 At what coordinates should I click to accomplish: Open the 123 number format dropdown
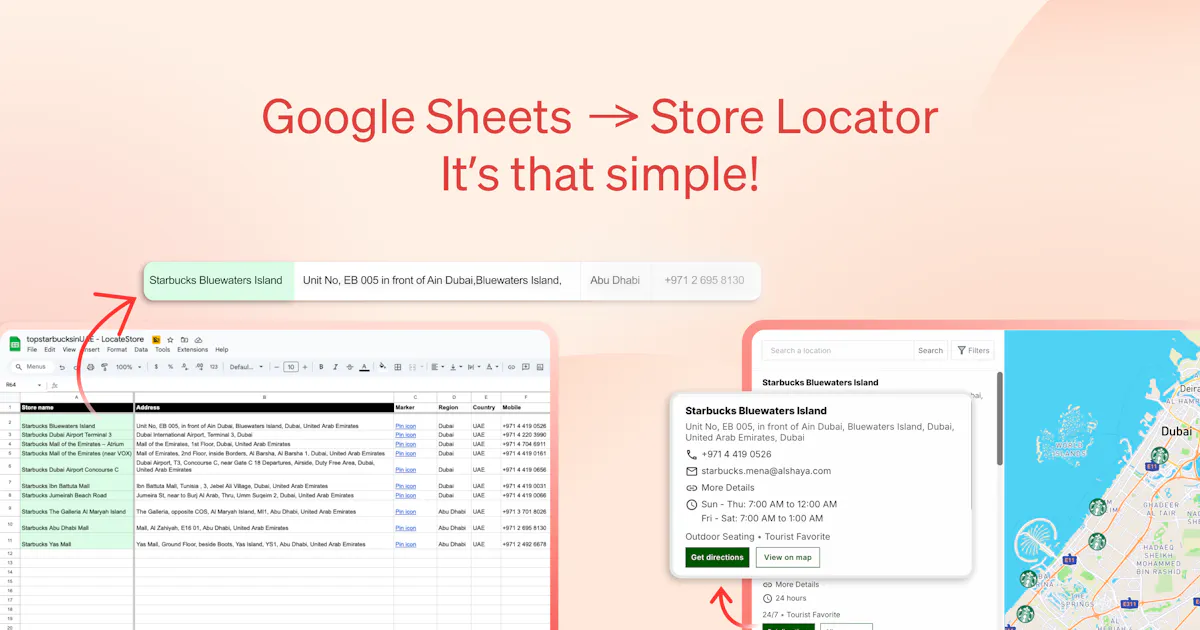213,367
